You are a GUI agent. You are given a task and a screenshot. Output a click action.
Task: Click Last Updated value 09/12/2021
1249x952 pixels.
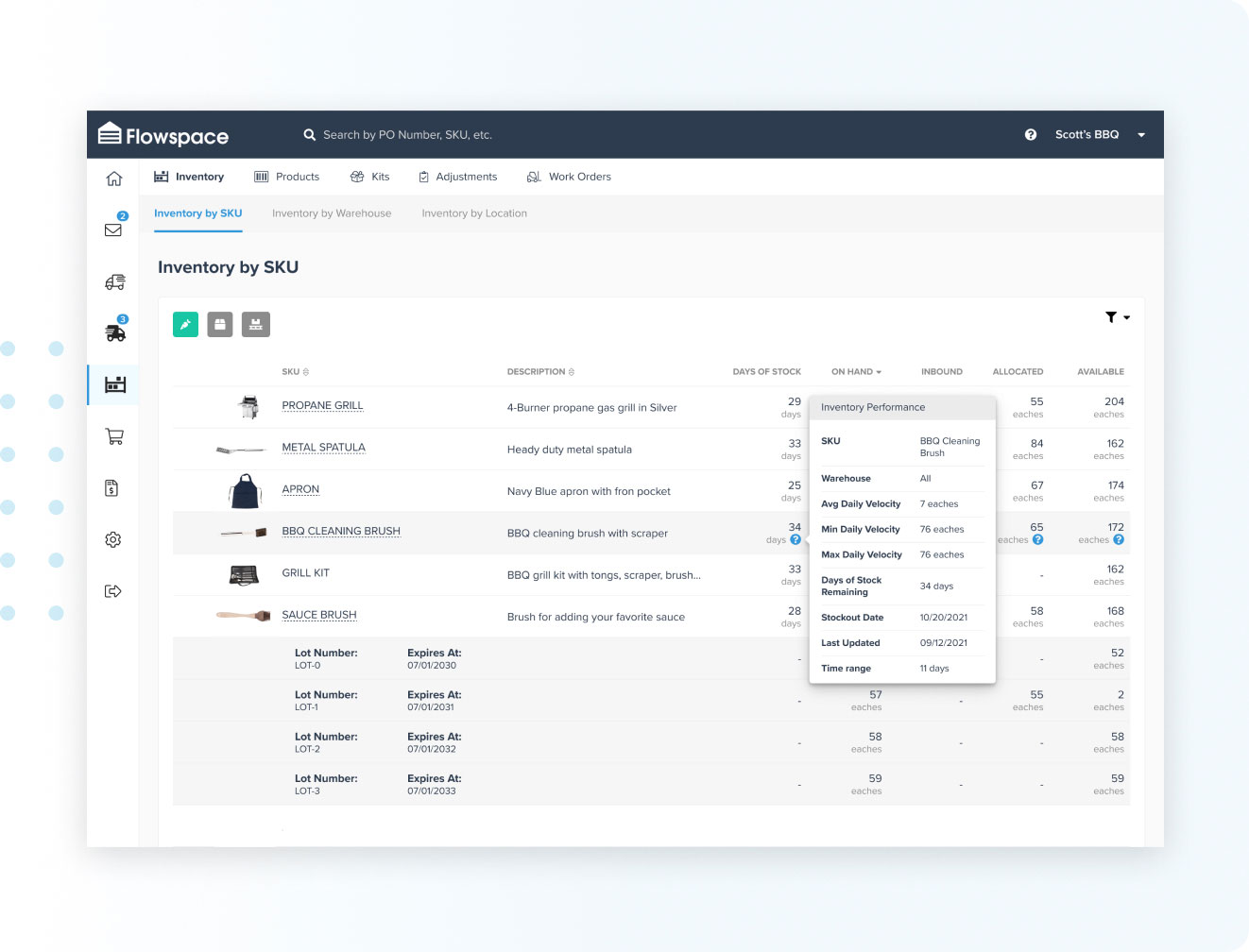[x=943, y=643]
